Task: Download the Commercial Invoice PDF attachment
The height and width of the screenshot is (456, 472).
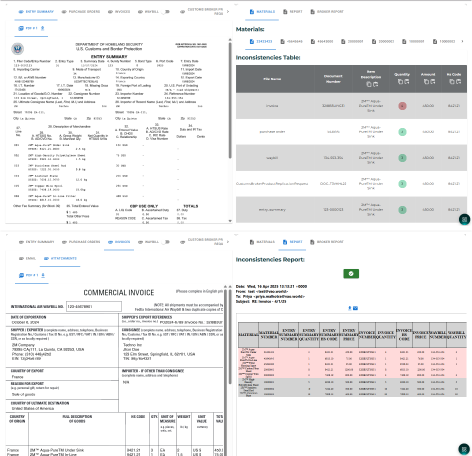Action: (43, 275)
